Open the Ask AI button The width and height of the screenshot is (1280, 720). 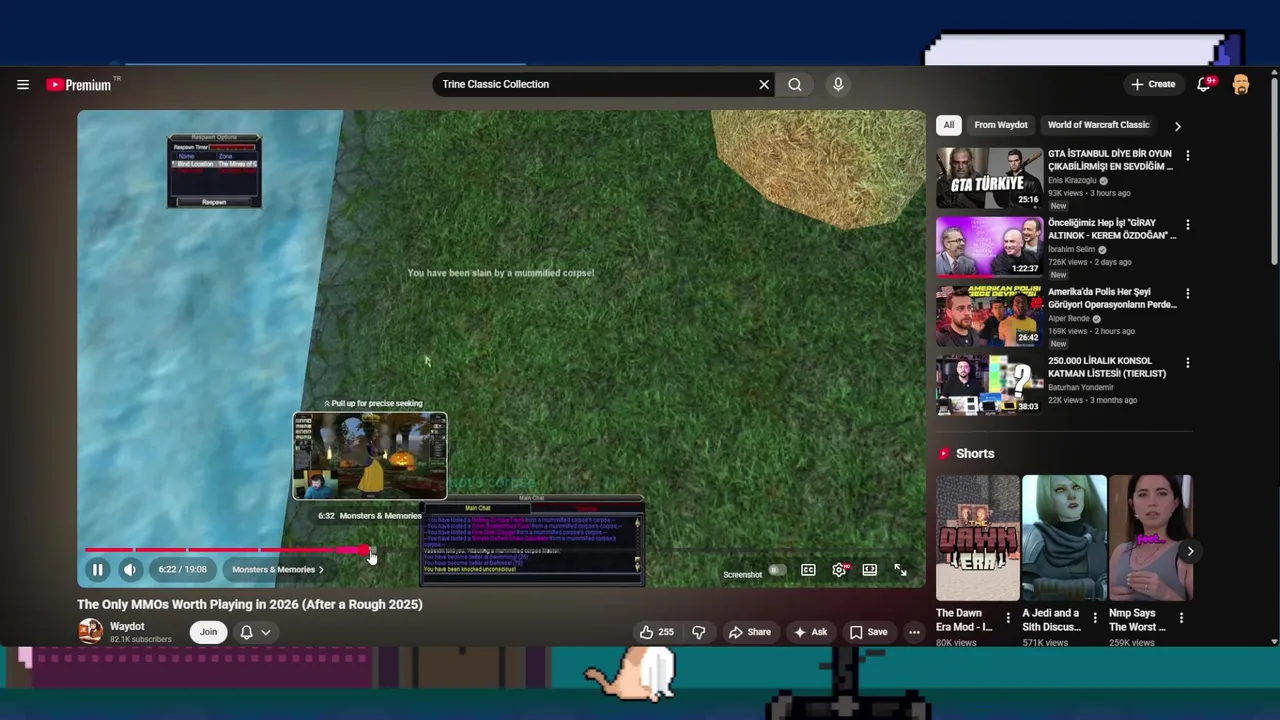(810, 632)
